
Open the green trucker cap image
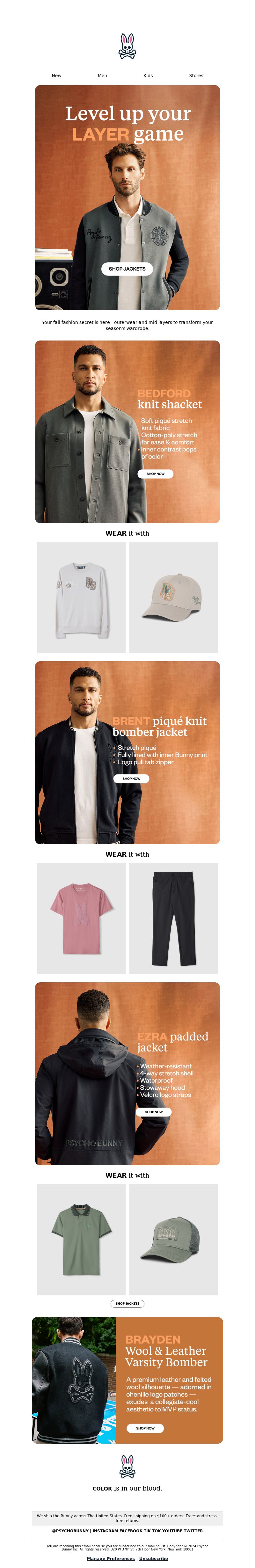click(x=173, y=1239)
